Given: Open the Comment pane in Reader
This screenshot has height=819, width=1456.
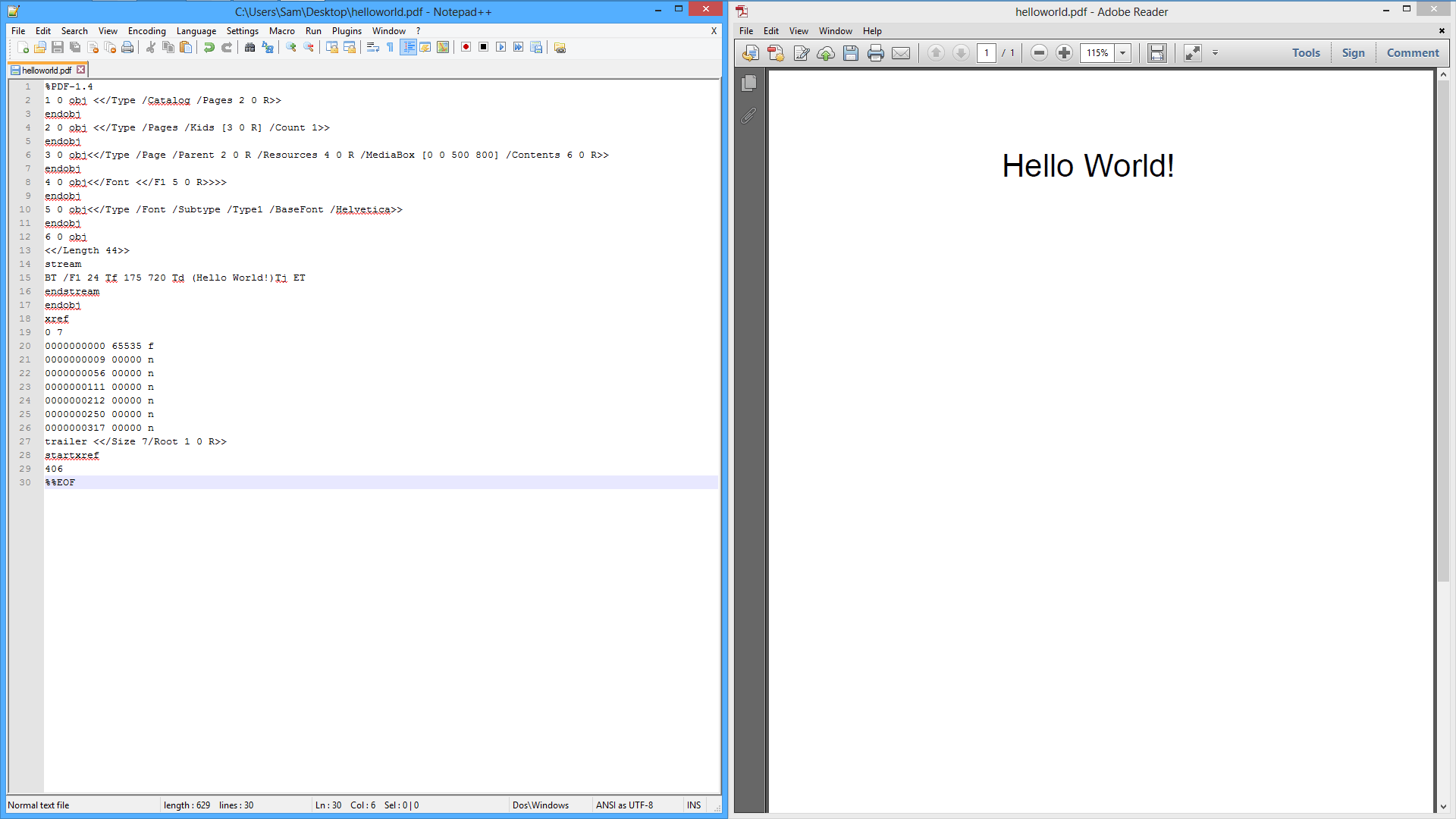Looking at the screenshot, I should 1412,53.
